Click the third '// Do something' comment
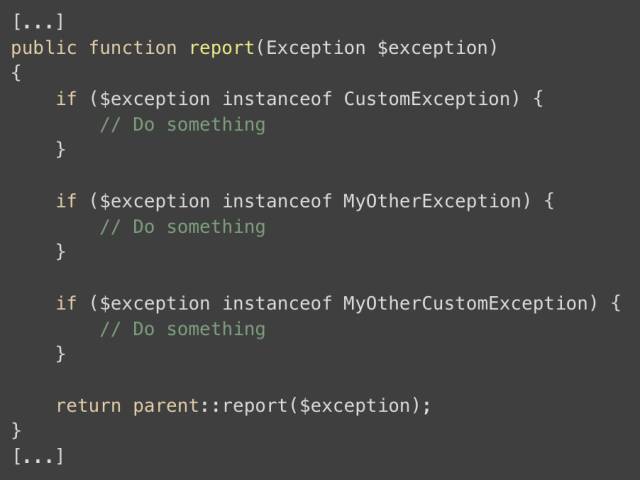The width and height of the screenshot is (640, 480). tap(182, 329)
